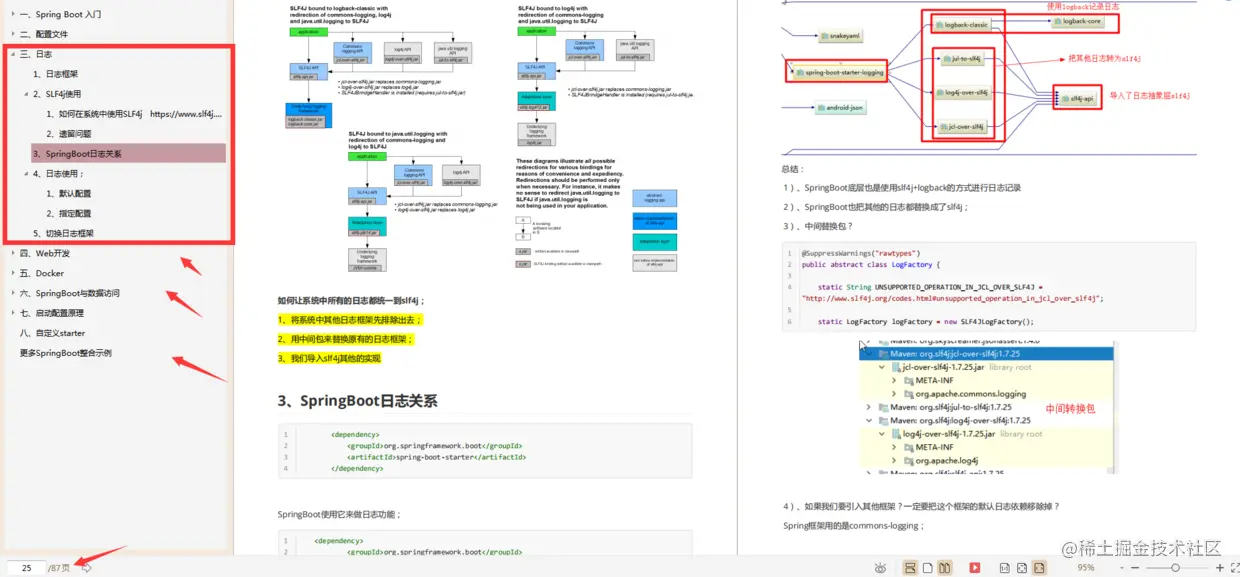Screen dimensions: 1240x577
Task: Zoom in with the plus button
Action: click(x=1219, y=568)
